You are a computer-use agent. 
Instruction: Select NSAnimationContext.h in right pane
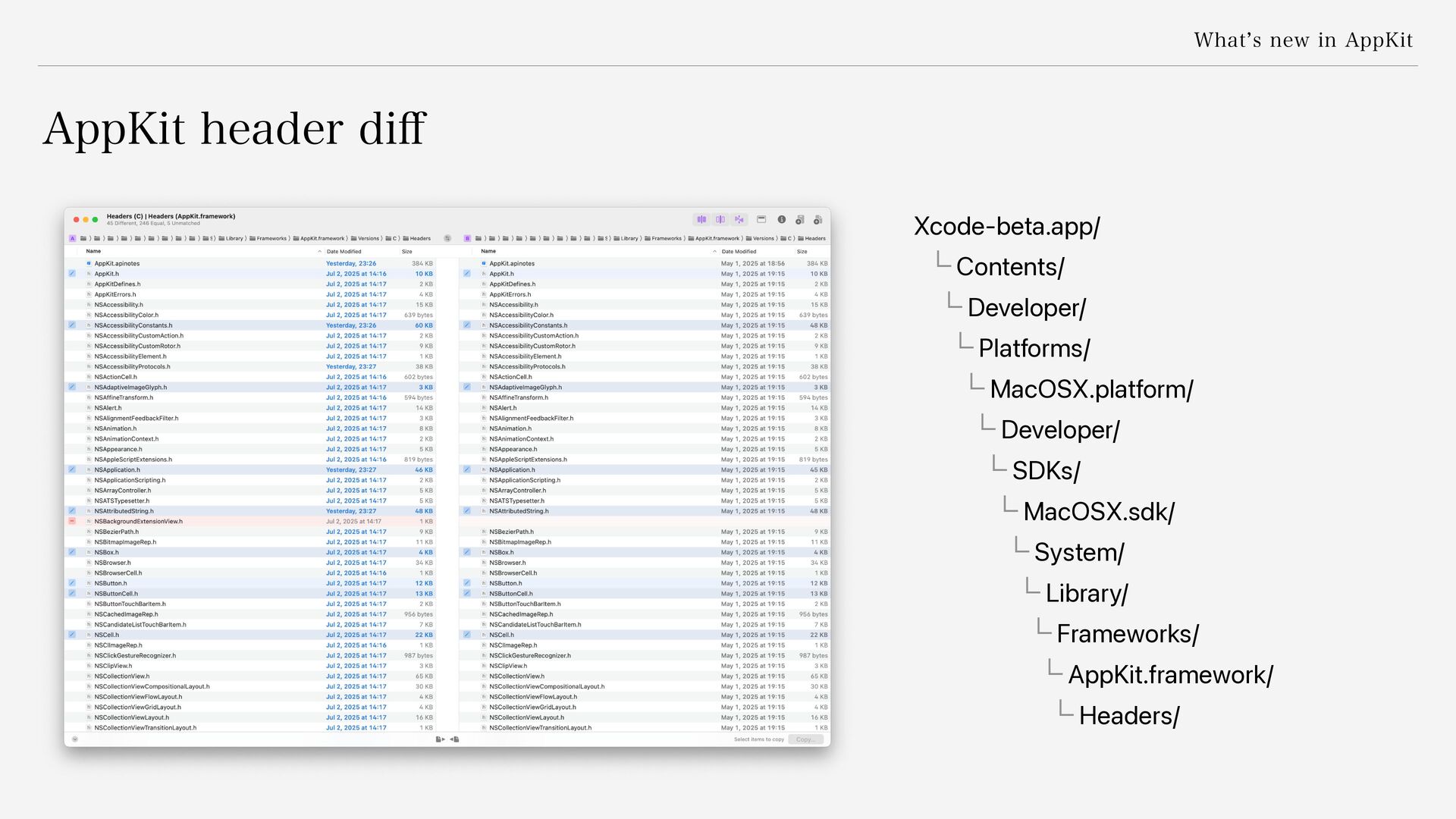[646, 439]
